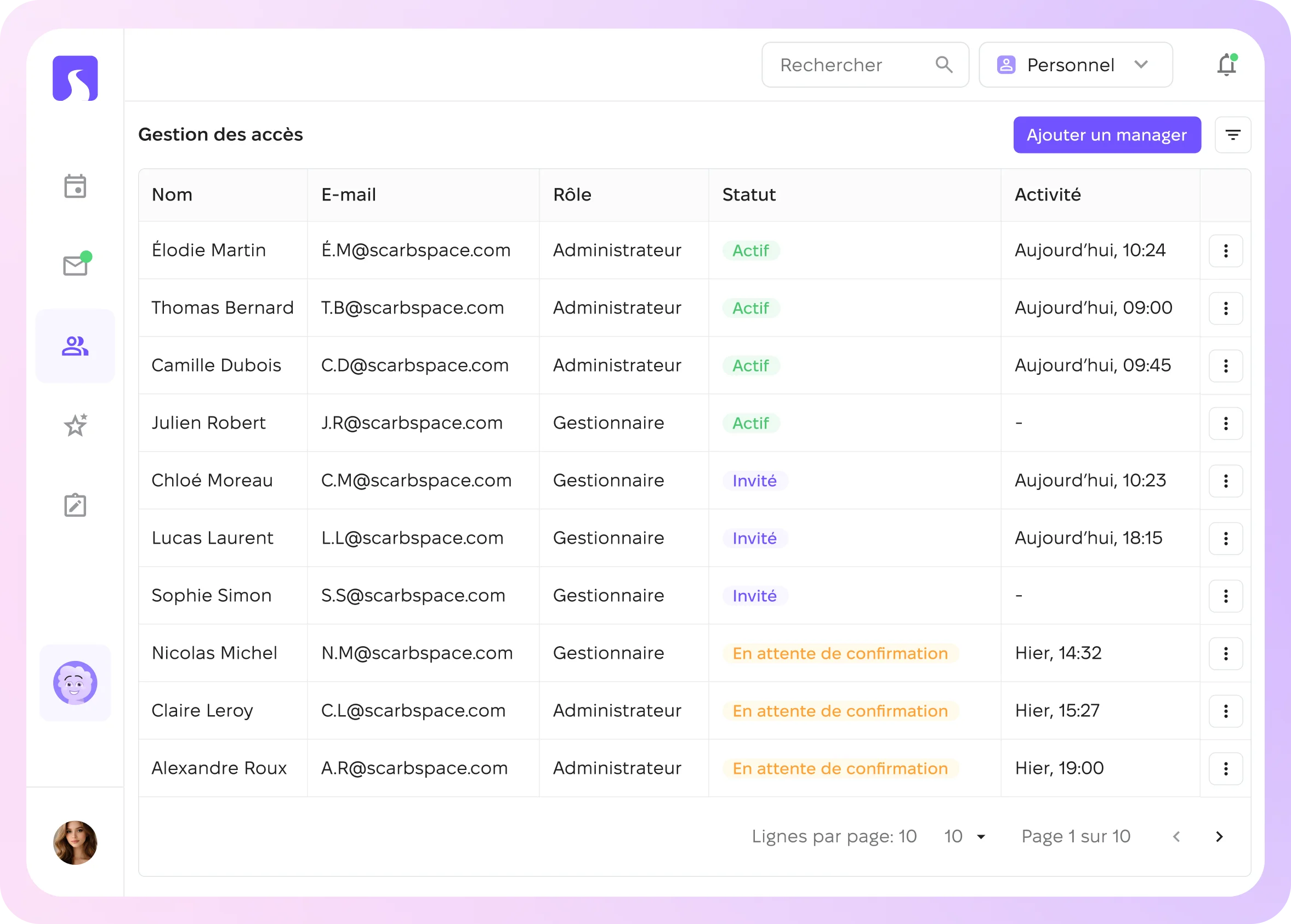Open options menu for Lucas Laurent
Image resolution: width=1291 pixels, height=924 pixels.
click(x=1226, y=538)
